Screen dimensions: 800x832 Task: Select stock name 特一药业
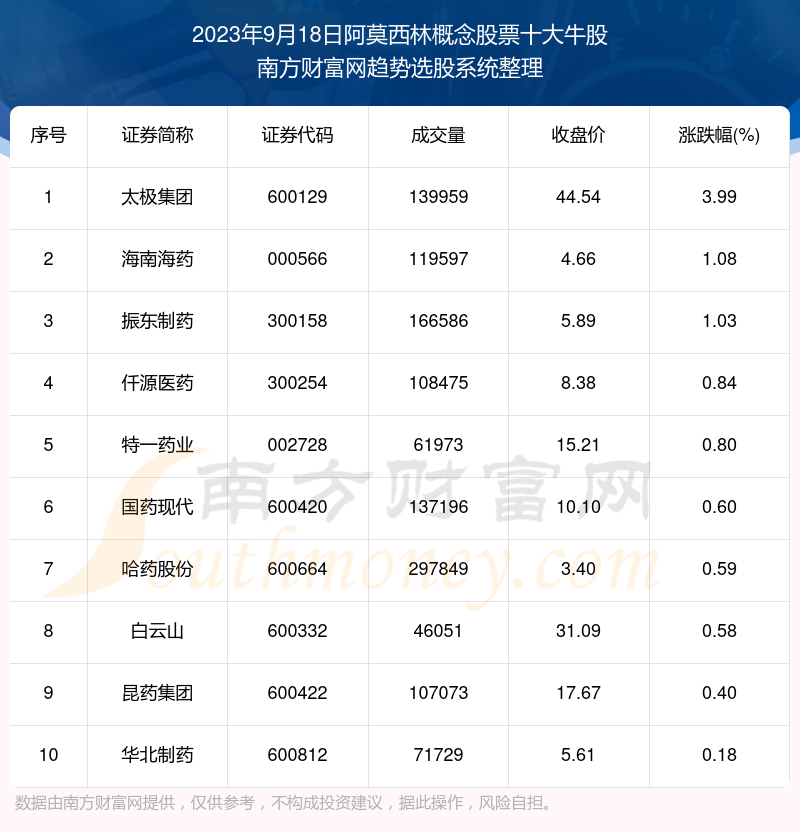point(157,445)
